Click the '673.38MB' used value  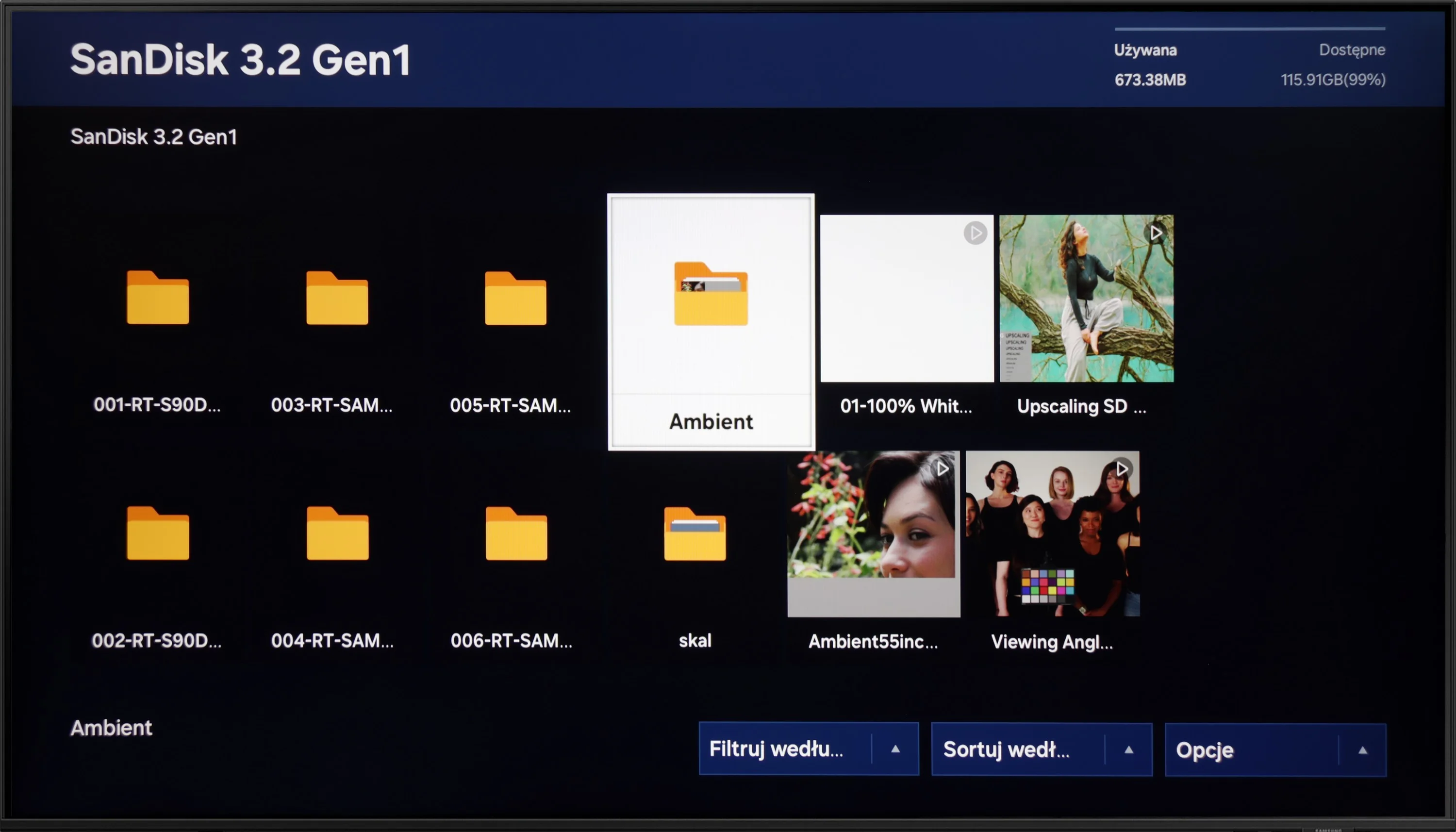pos(1150,80)
